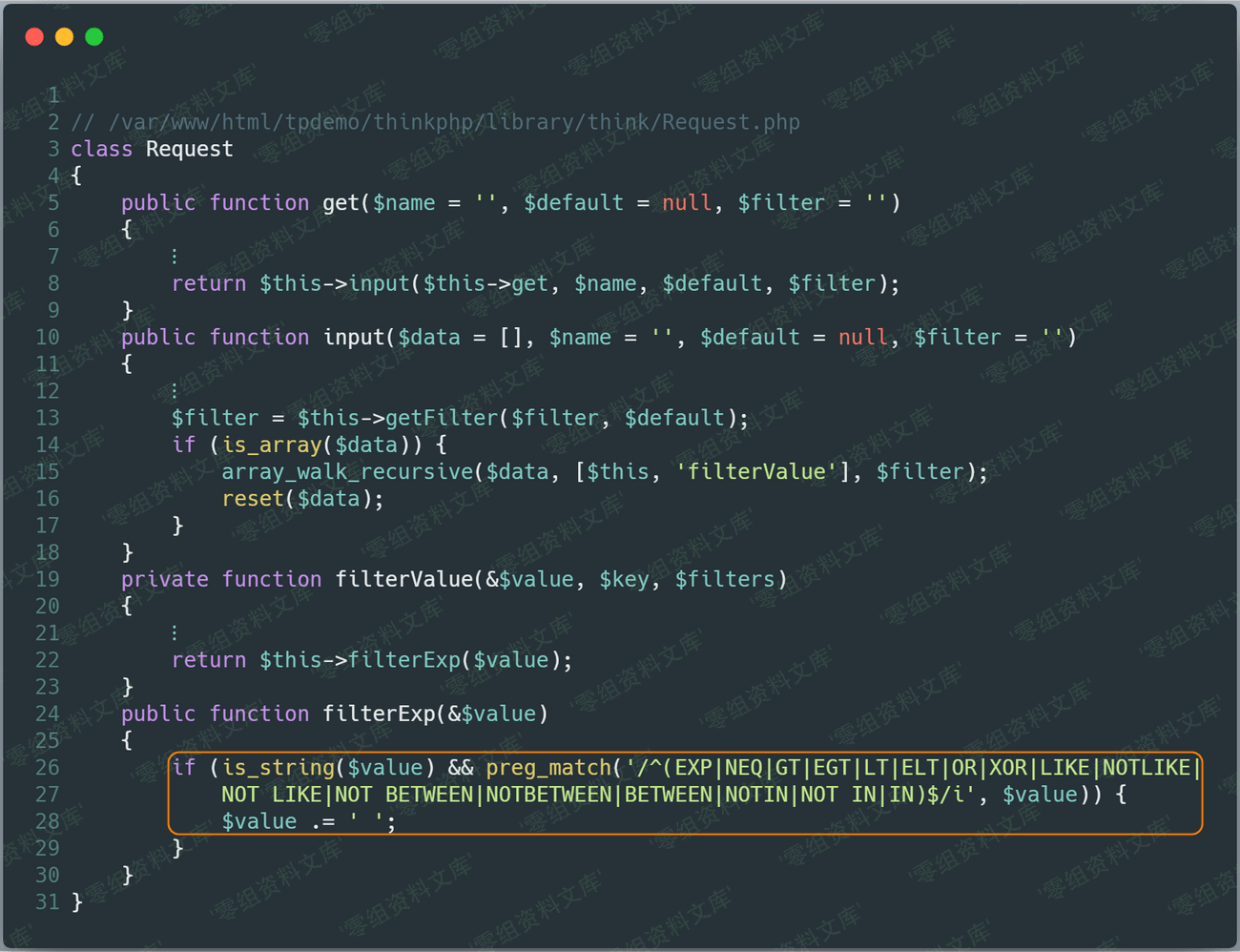Click filterValue function declaration on line 19
Viewport: 1240px width, 952px height.
click(403, 579)
